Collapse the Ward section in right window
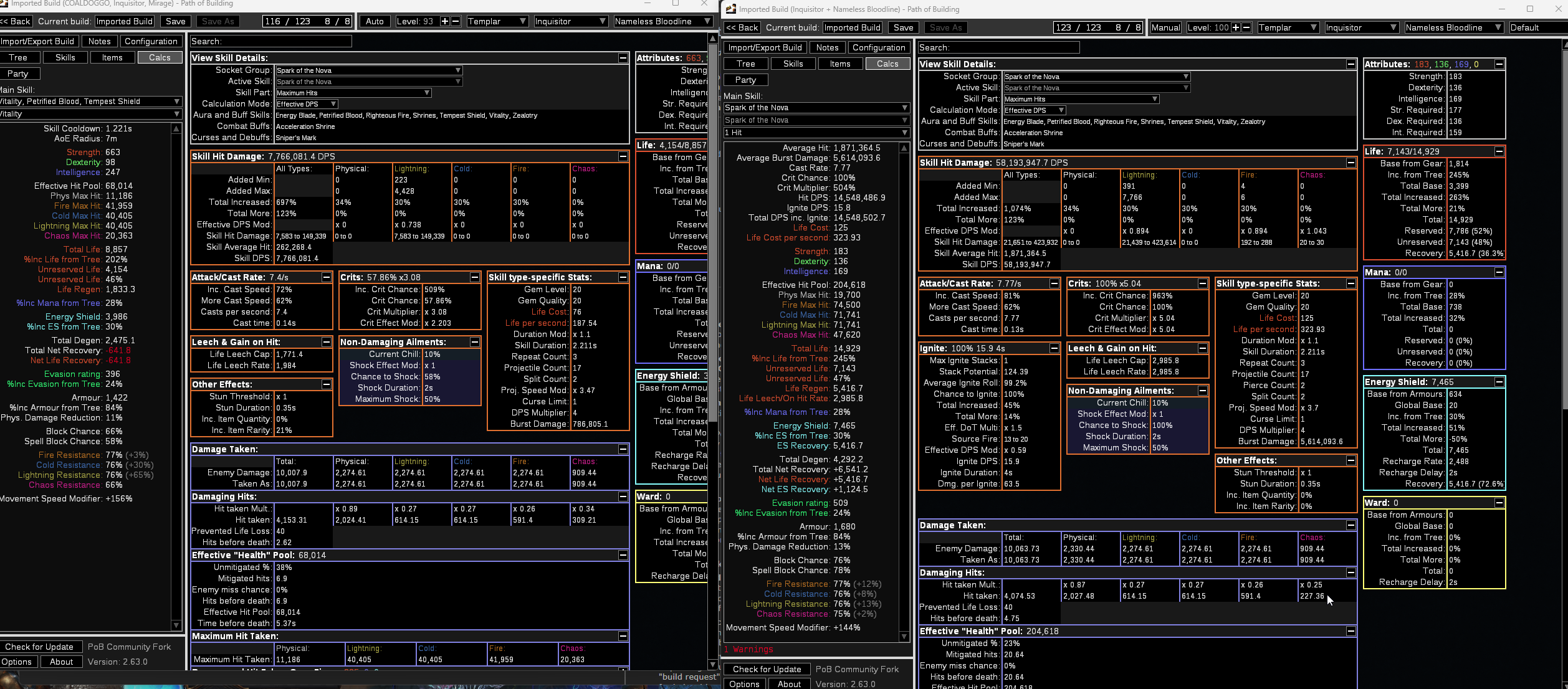This screenshot has width=1568, height=689. pyautogui.click(x=1499, y=503)
